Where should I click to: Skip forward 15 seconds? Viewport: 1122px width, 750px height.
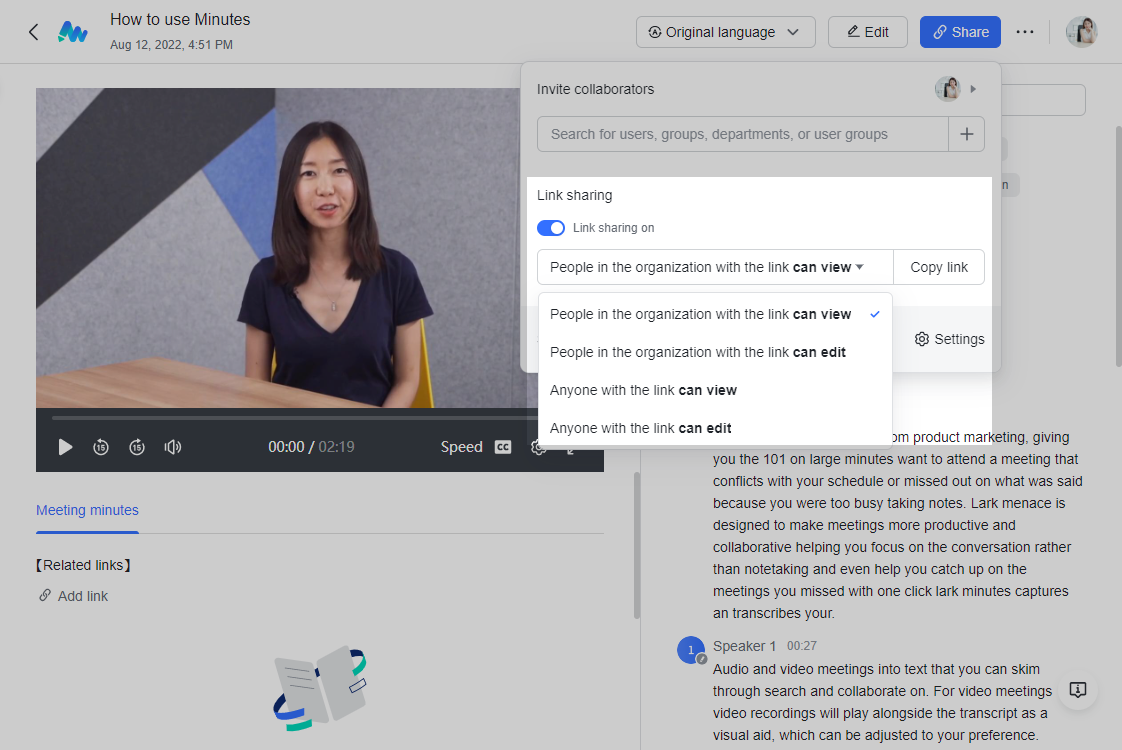(x=137, y=447)
